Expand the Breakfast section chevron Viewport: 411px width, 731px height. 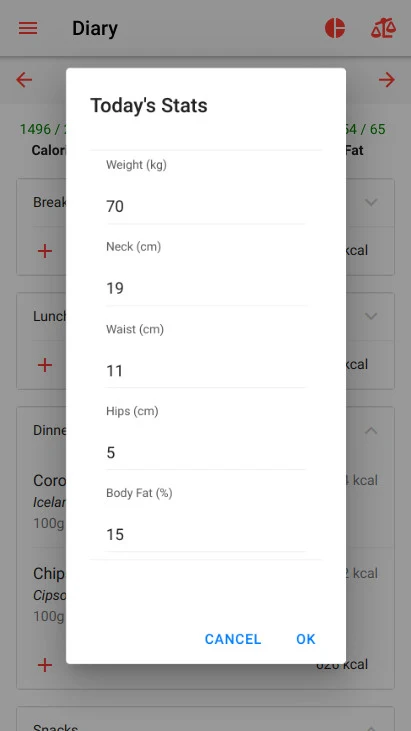(371, 202)
